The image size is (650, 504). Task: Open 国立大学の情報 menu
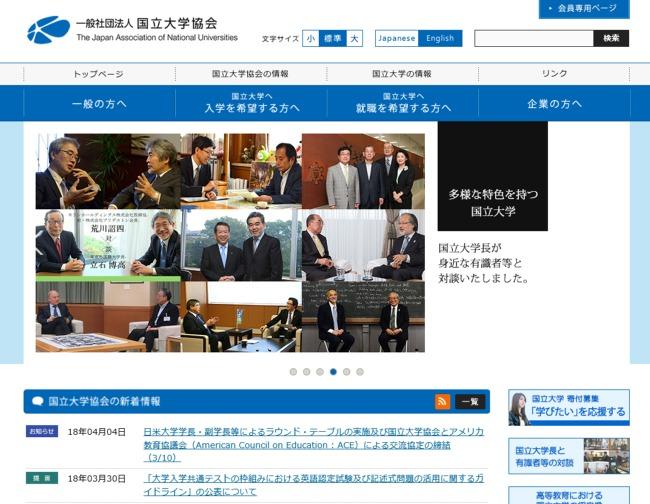tap(402, 74)
